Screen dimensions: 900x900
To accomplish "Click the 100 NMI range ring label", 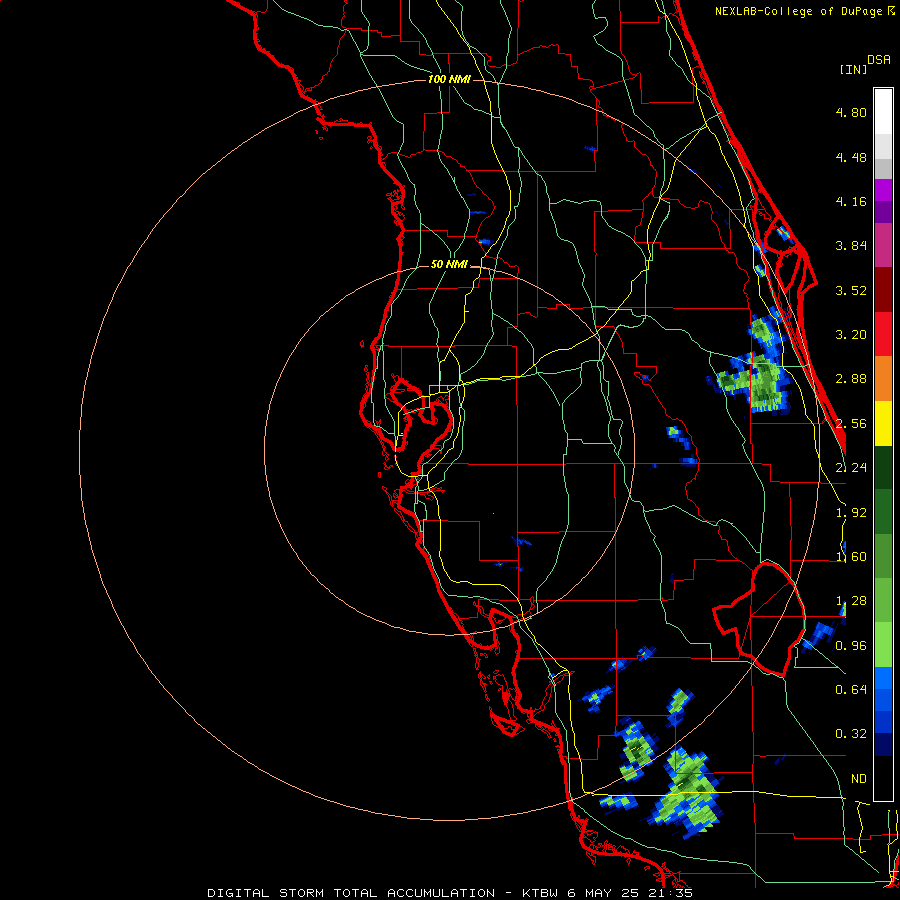I will click(x=449, y=79).
